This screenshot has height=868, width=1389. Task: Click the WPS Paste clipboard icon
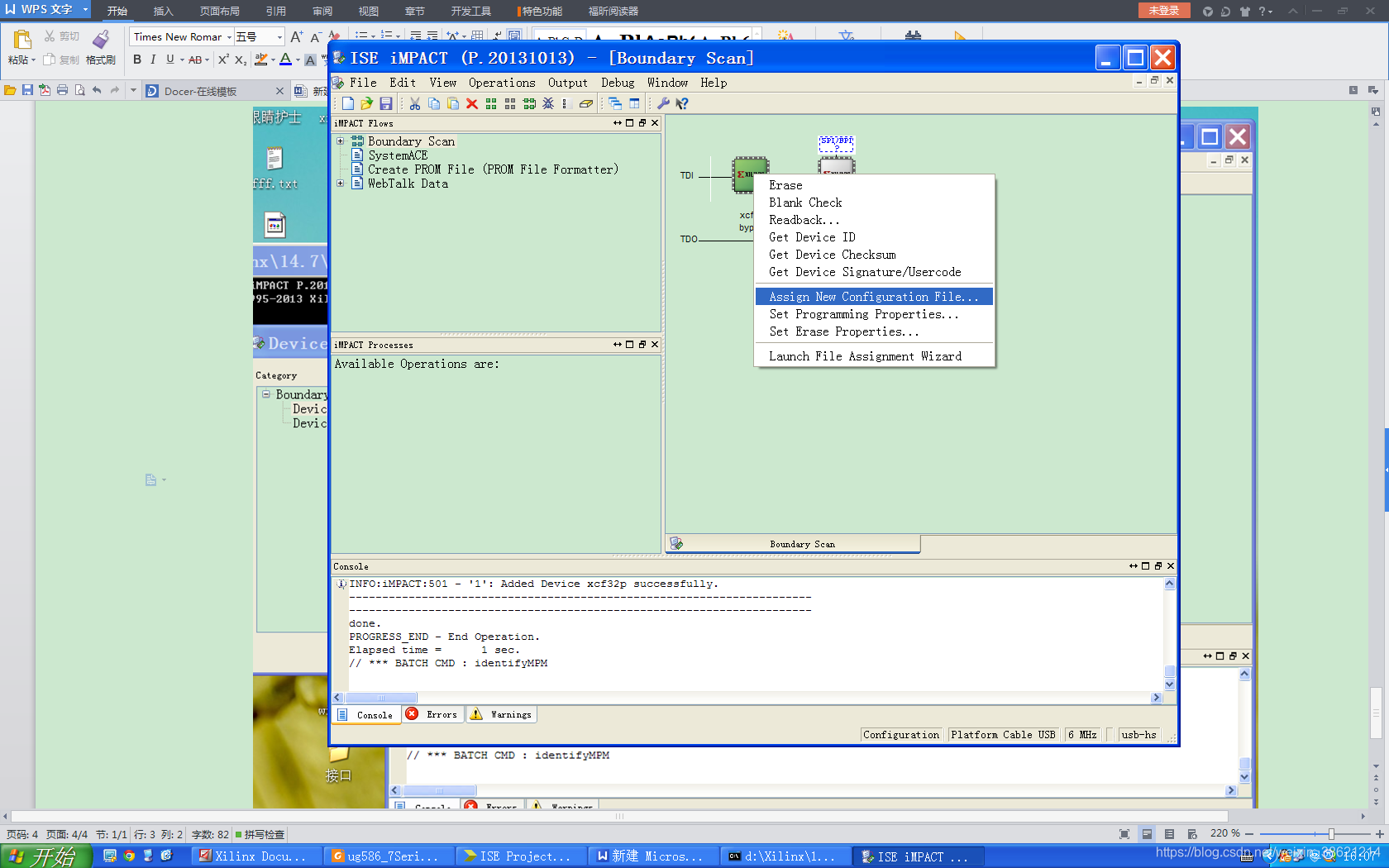click(21, 38)
